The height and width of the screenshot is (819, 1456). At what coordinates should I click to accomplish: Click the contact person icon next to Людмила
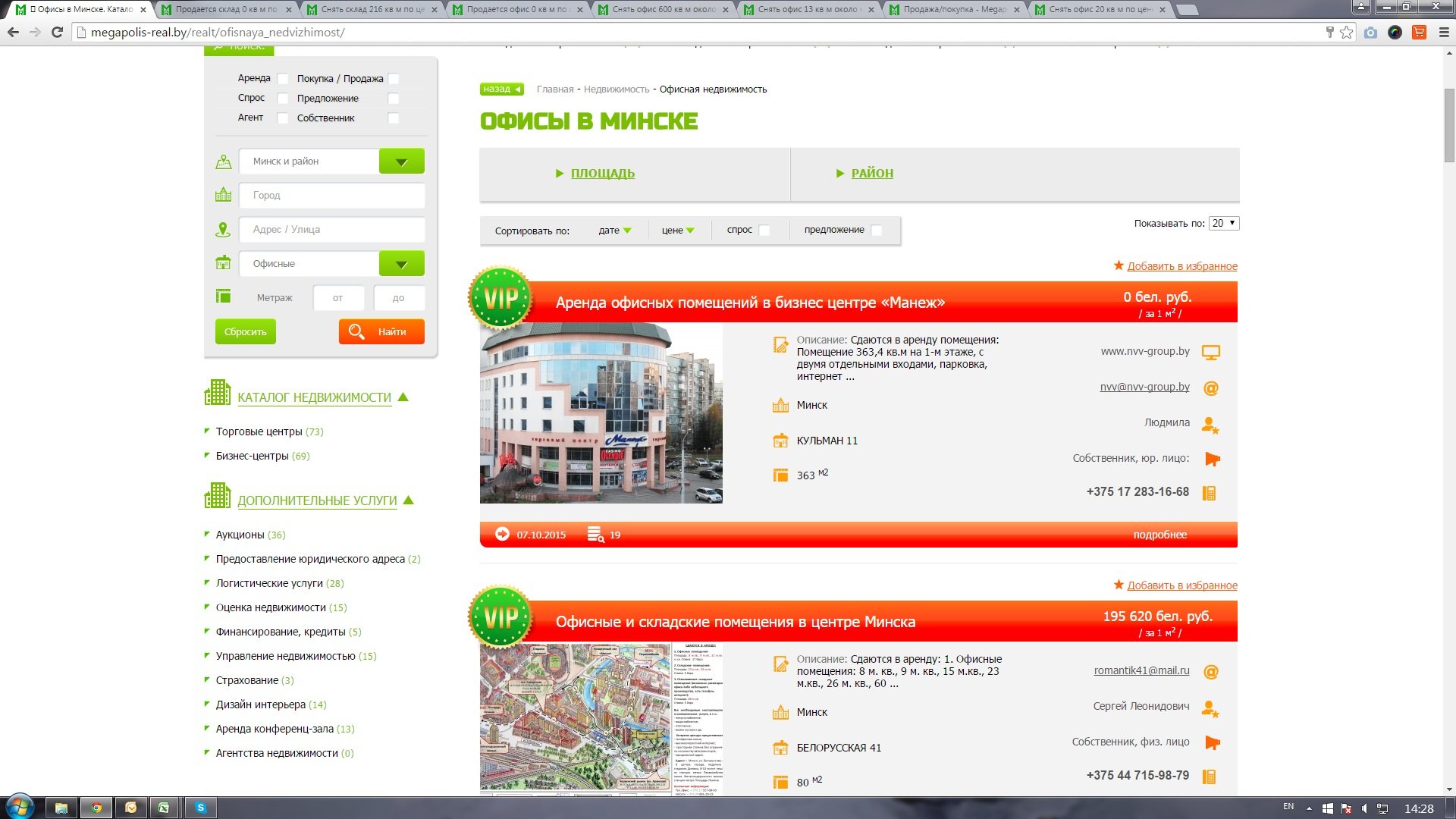(x=1210, y=425)
